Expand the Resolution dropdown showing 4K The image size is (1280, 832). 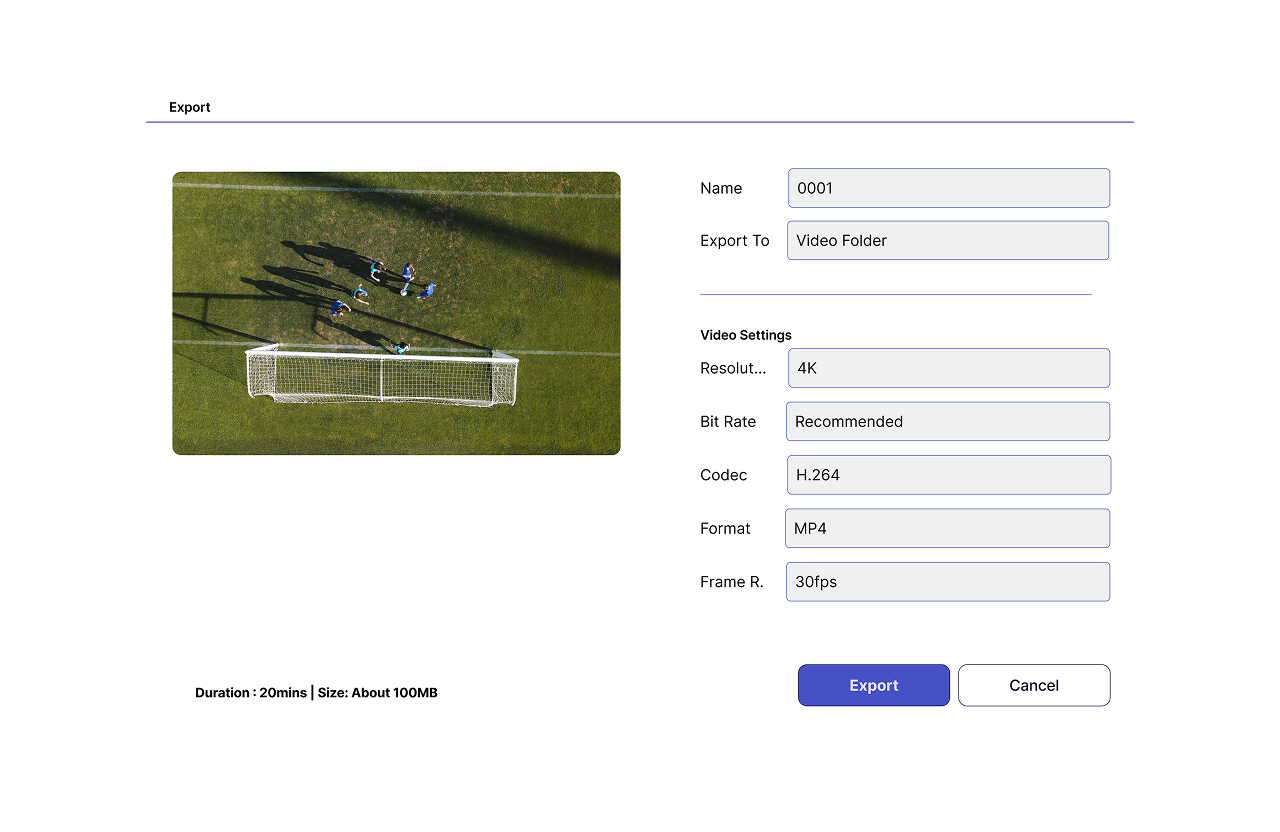pyautogui.click(x=948, y=368)
